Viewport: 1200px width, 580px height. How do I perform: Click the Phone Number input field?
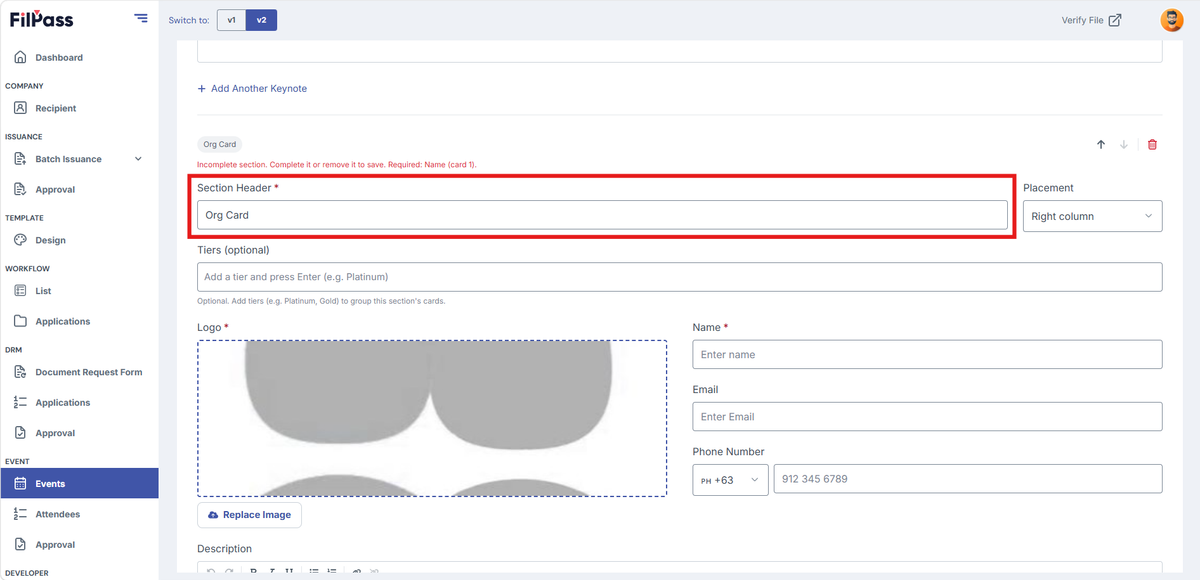pos(968,479)
